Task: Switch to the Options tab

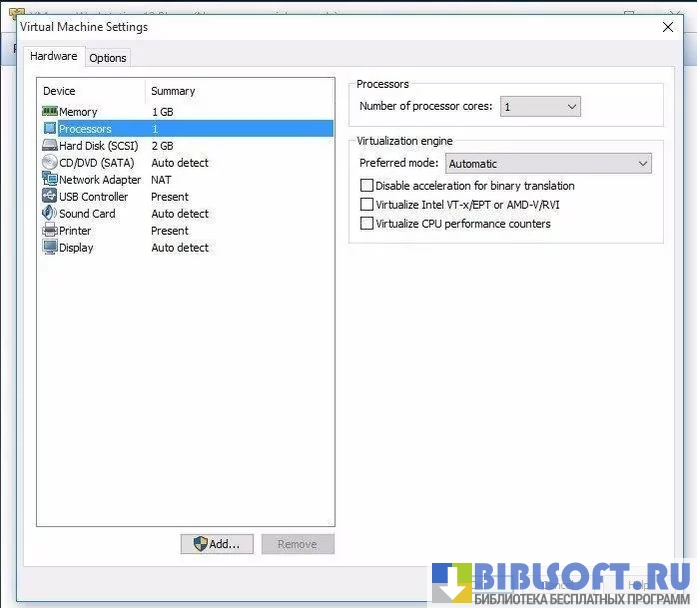Action: [x=108, y=58]
